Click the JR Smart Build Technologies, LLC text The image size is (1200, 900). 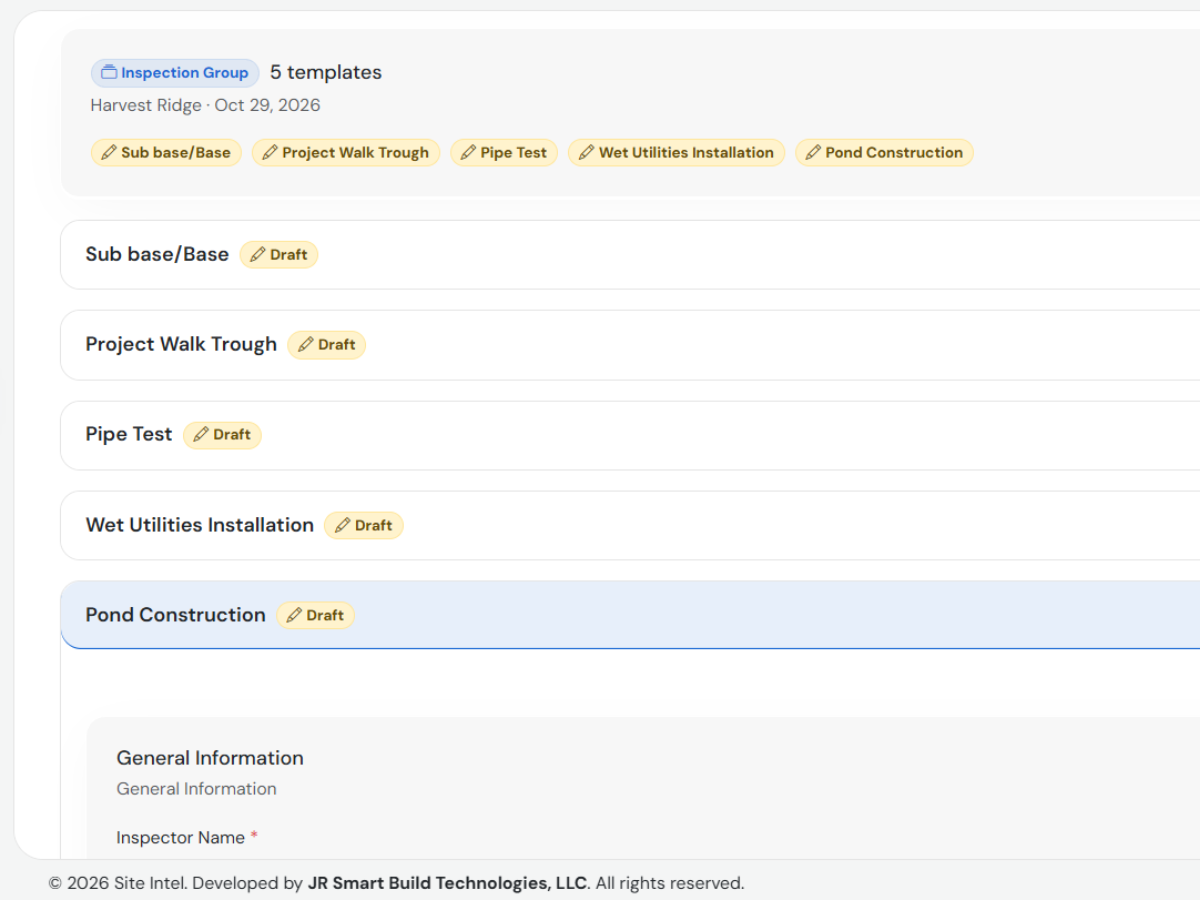pos(447,883)
